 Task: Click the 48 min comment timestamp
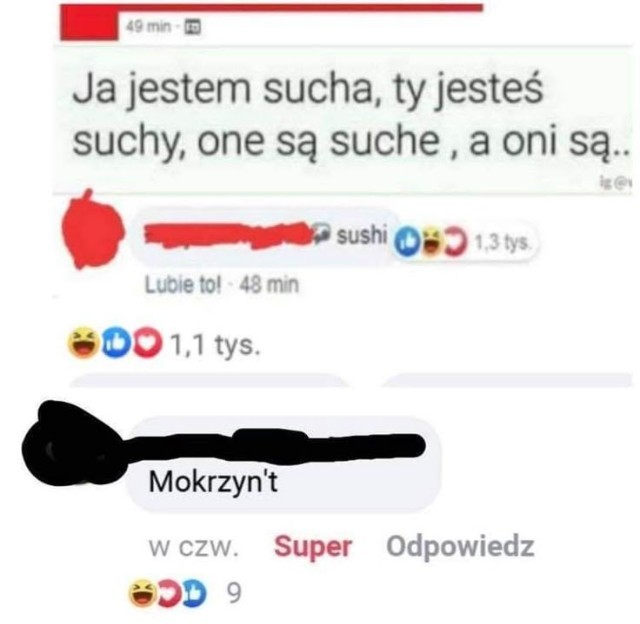click(269, 285)
